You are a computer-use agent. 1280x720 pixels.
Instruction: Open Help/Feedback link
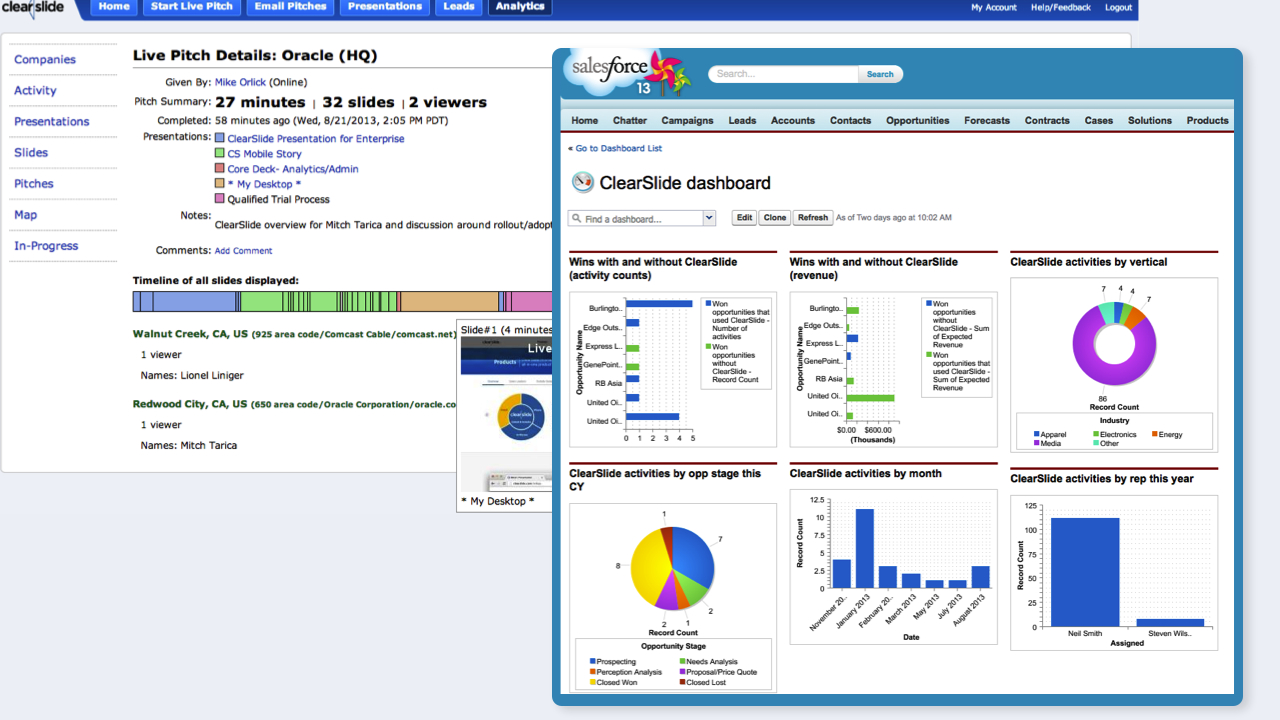click(x=1061, y=7)
